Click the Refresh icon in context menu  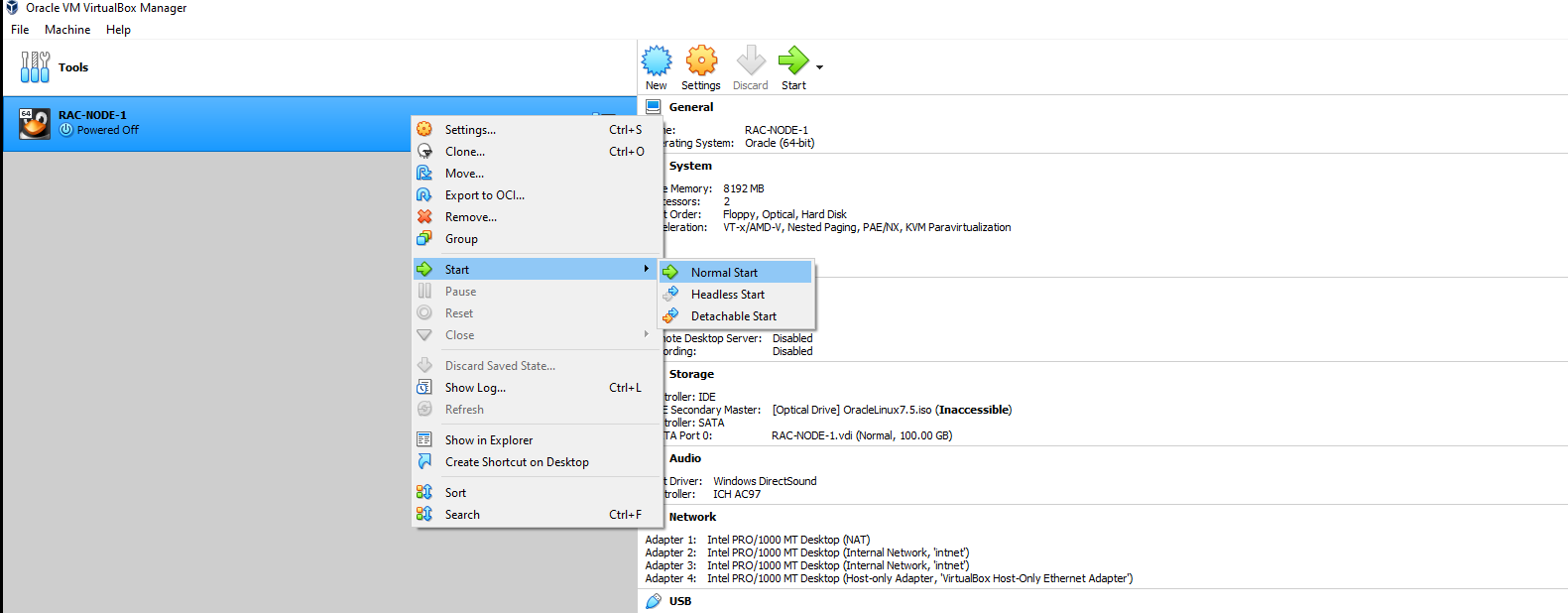click(424, 409)
